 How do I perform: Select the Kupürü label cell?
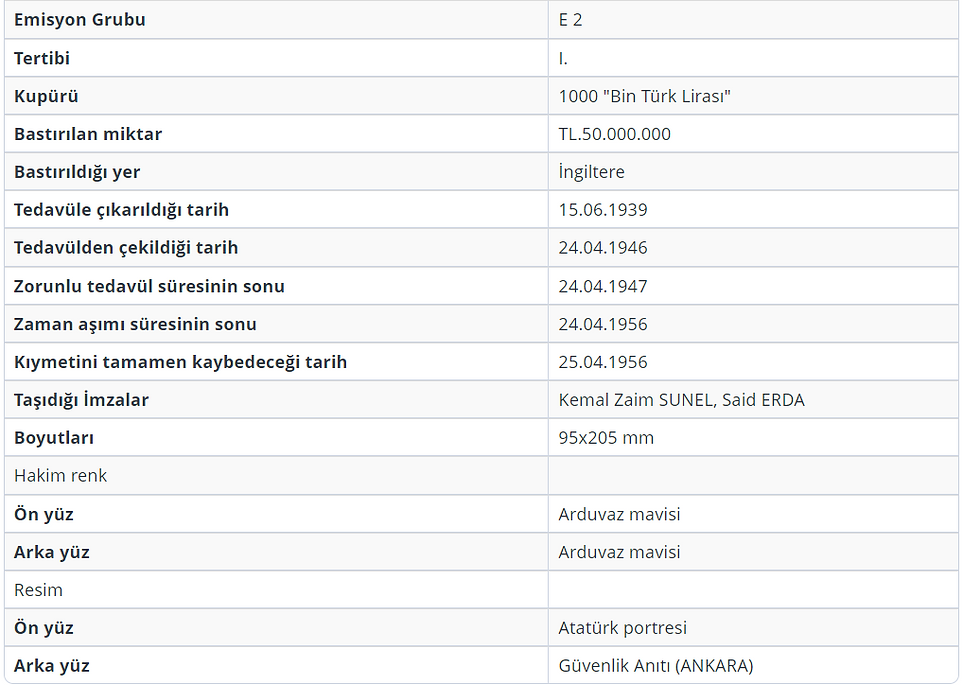[x=44, y=95]
